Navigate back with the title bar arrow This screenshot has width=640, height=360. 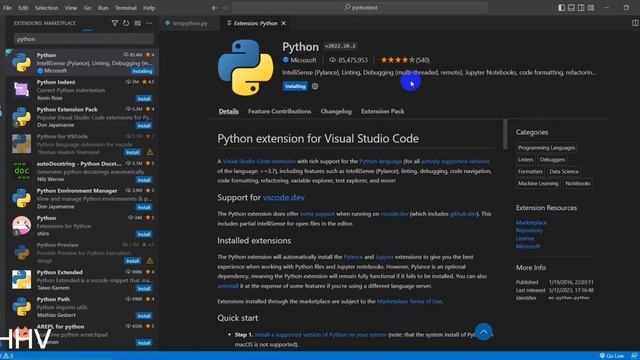click(215, 7)
